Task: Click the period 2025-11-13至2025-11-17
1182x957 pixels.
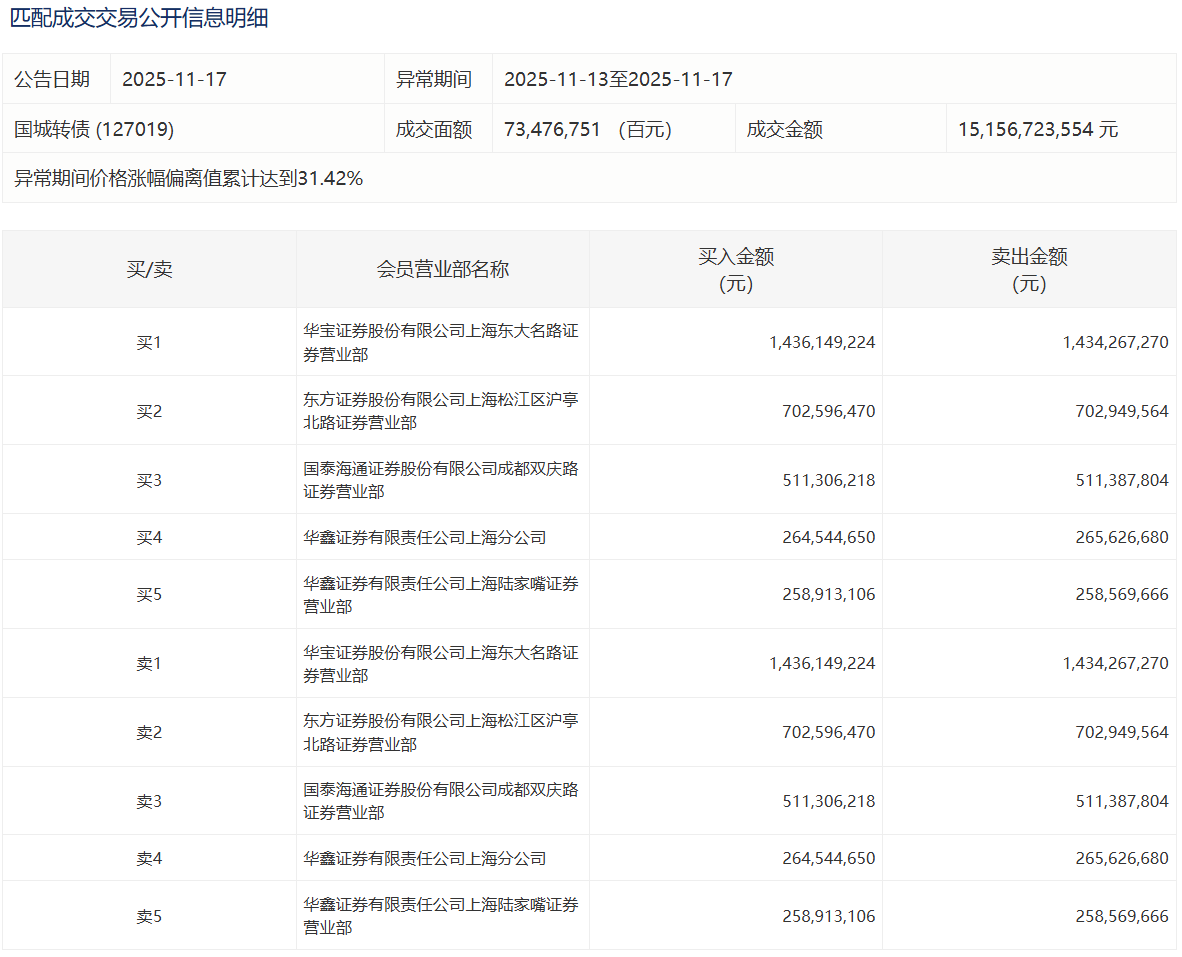Action: coord(618,79)
